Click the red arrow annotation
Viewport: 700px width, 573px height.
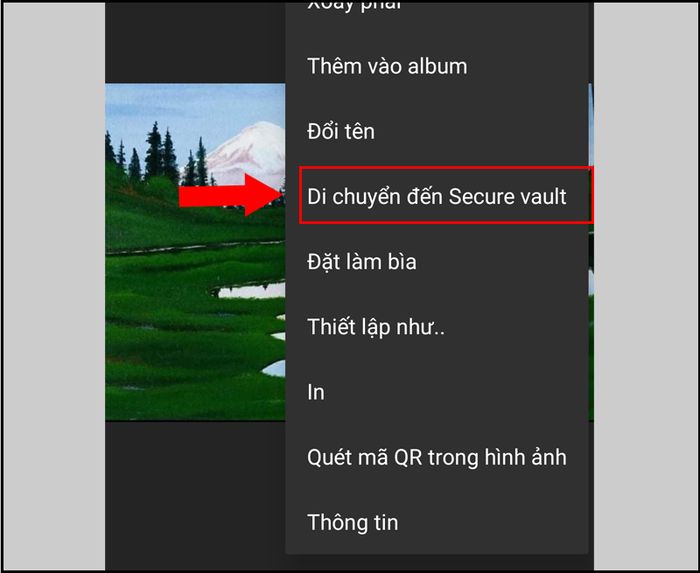230,195
